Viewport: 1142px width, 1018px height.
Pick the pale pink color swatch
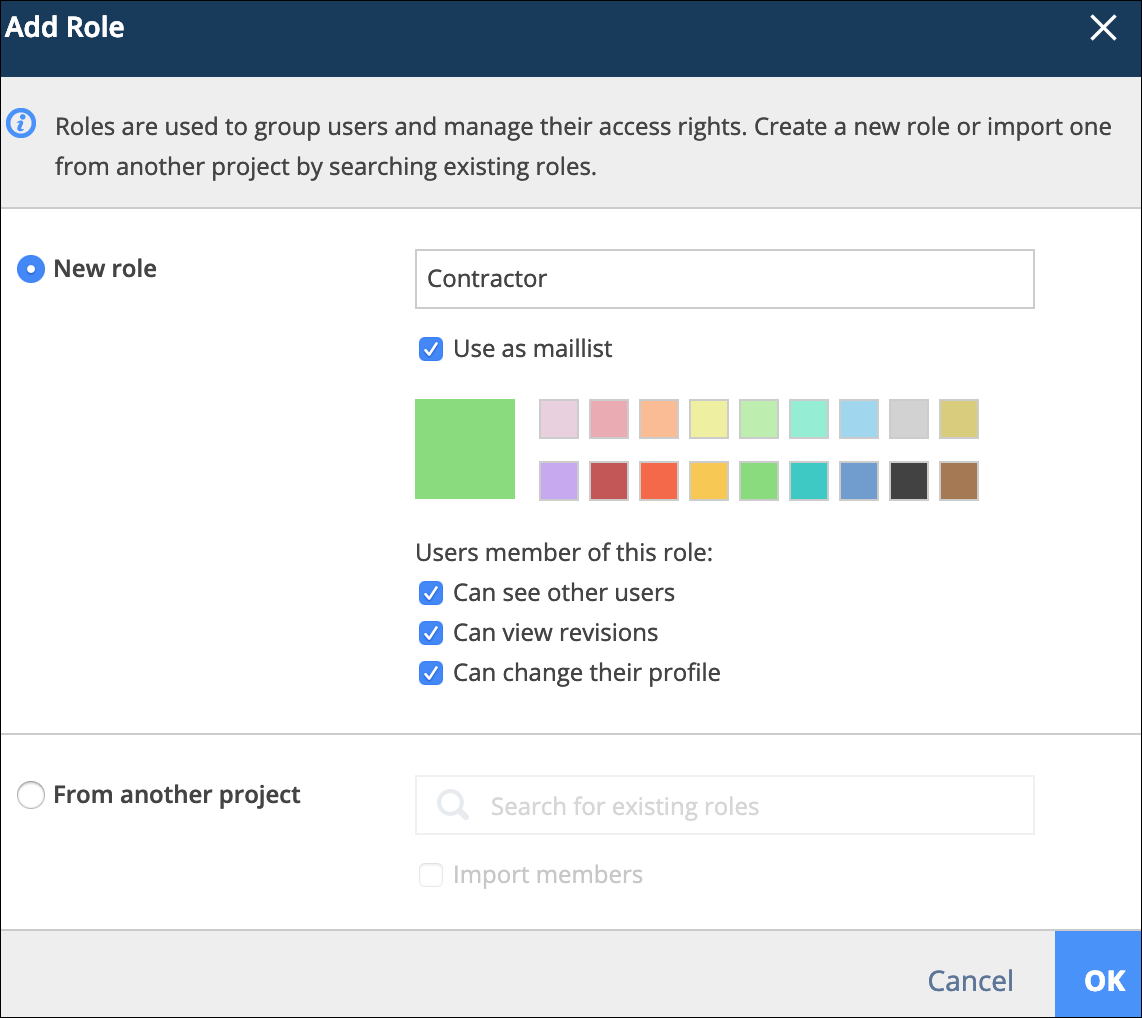click(x=559, y=419)
